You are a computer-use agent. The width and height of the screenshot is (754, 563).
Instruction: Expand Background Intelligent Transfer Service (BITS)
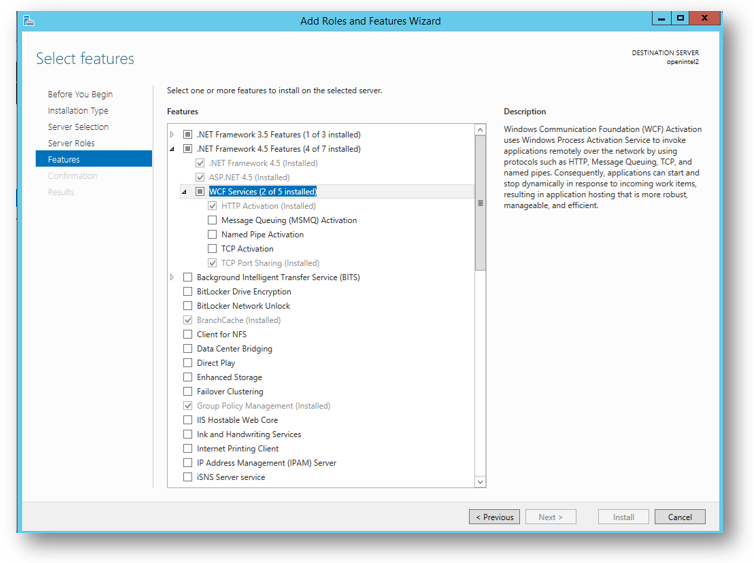[172, 277]
